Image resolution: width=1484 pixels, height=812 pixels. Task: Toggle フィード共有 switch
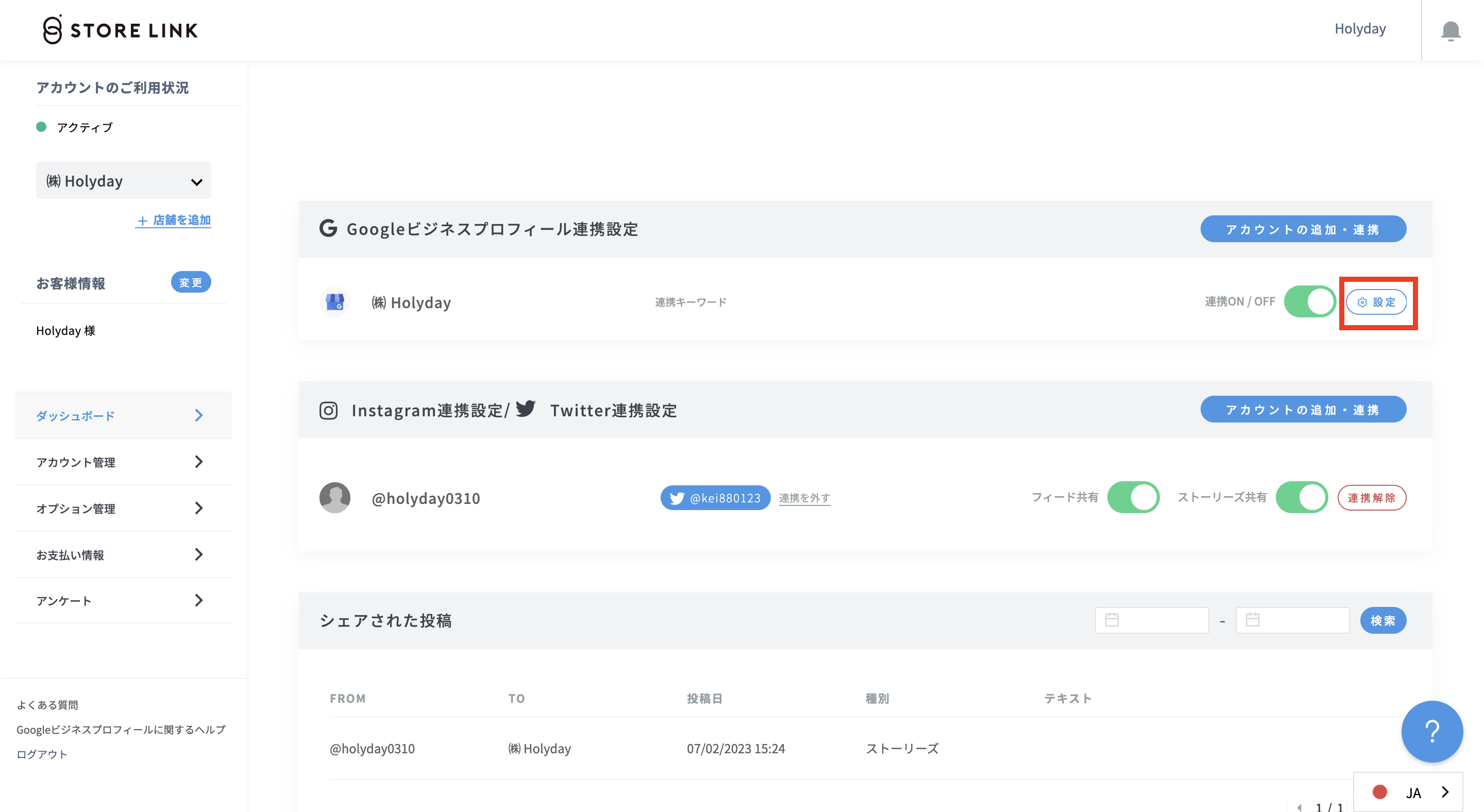coord(1133,497)
